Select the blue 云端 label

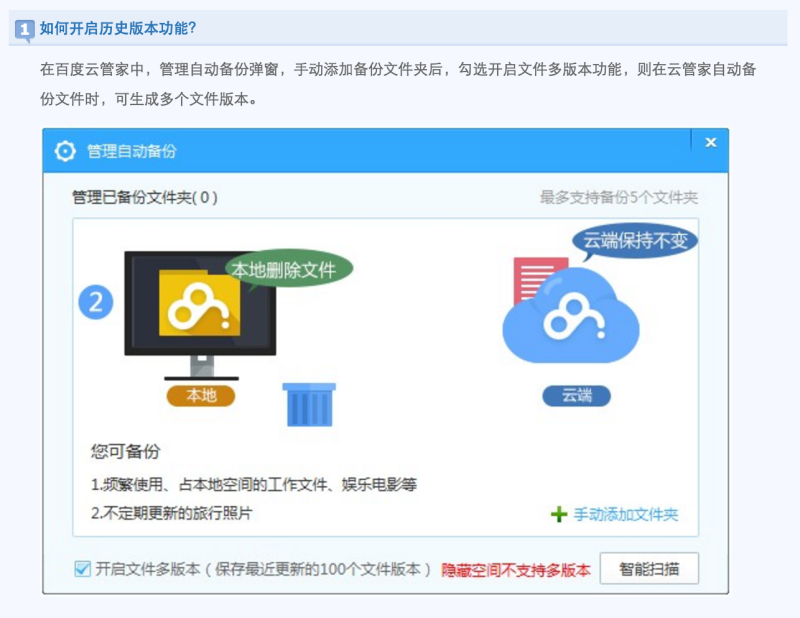click(x=576, y=396)
